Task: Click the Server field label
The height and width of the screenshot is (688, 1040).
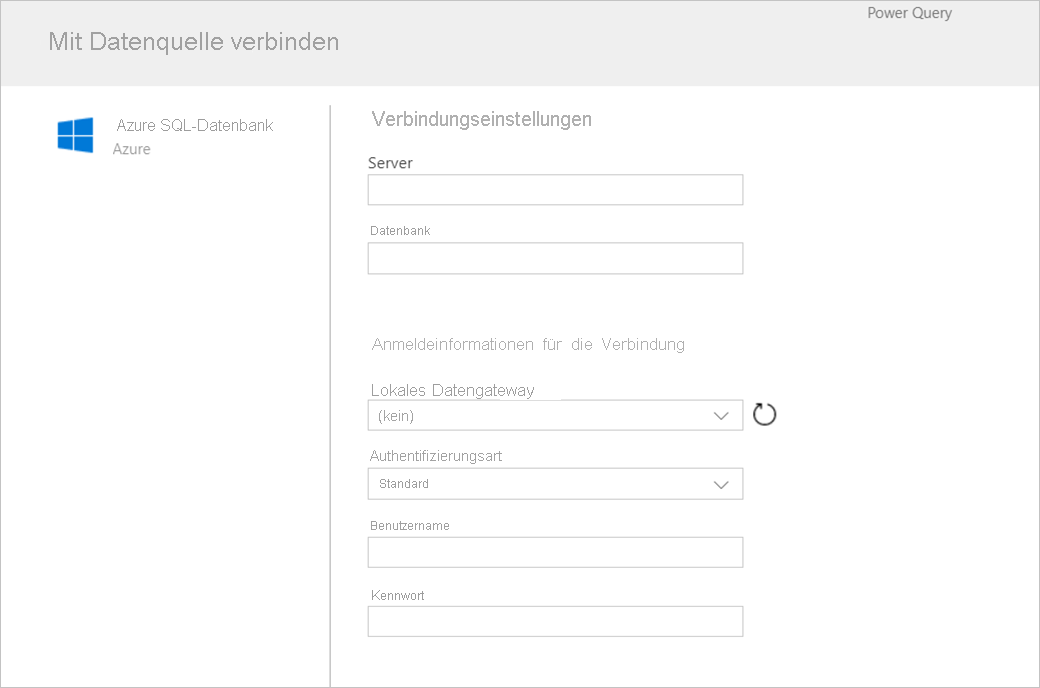Action: point(390,162)
